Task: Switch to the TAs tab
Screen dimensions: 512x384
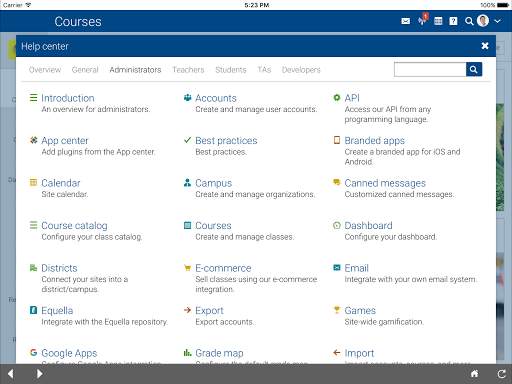Action: pos(264,70)
